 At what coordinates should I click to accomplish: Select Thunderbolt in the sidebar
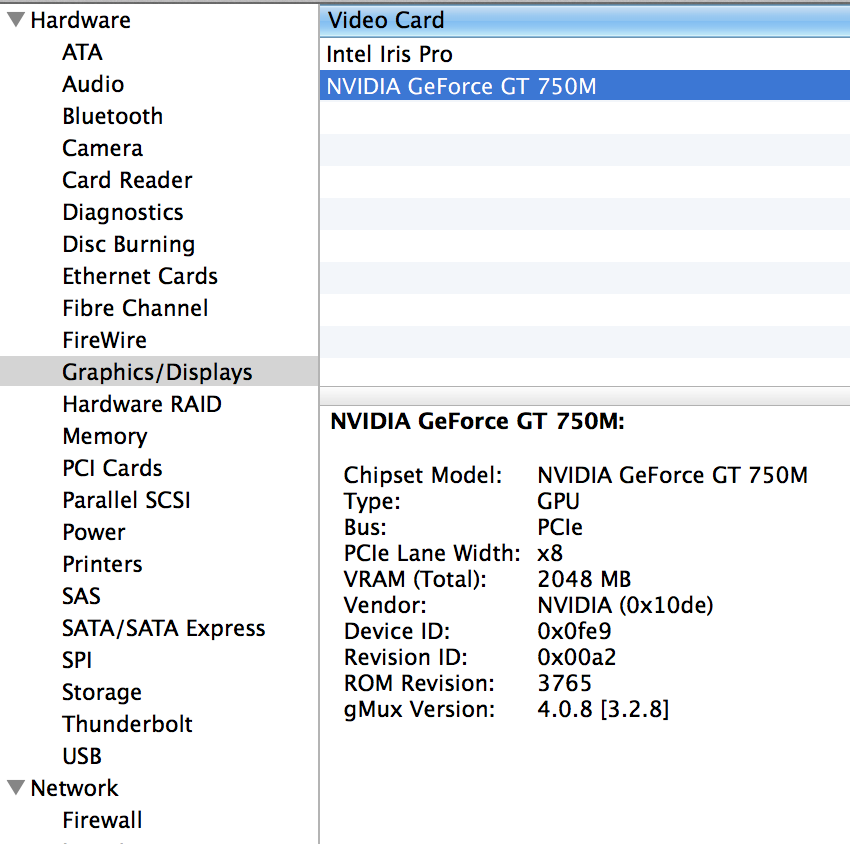tap(127, 724)
